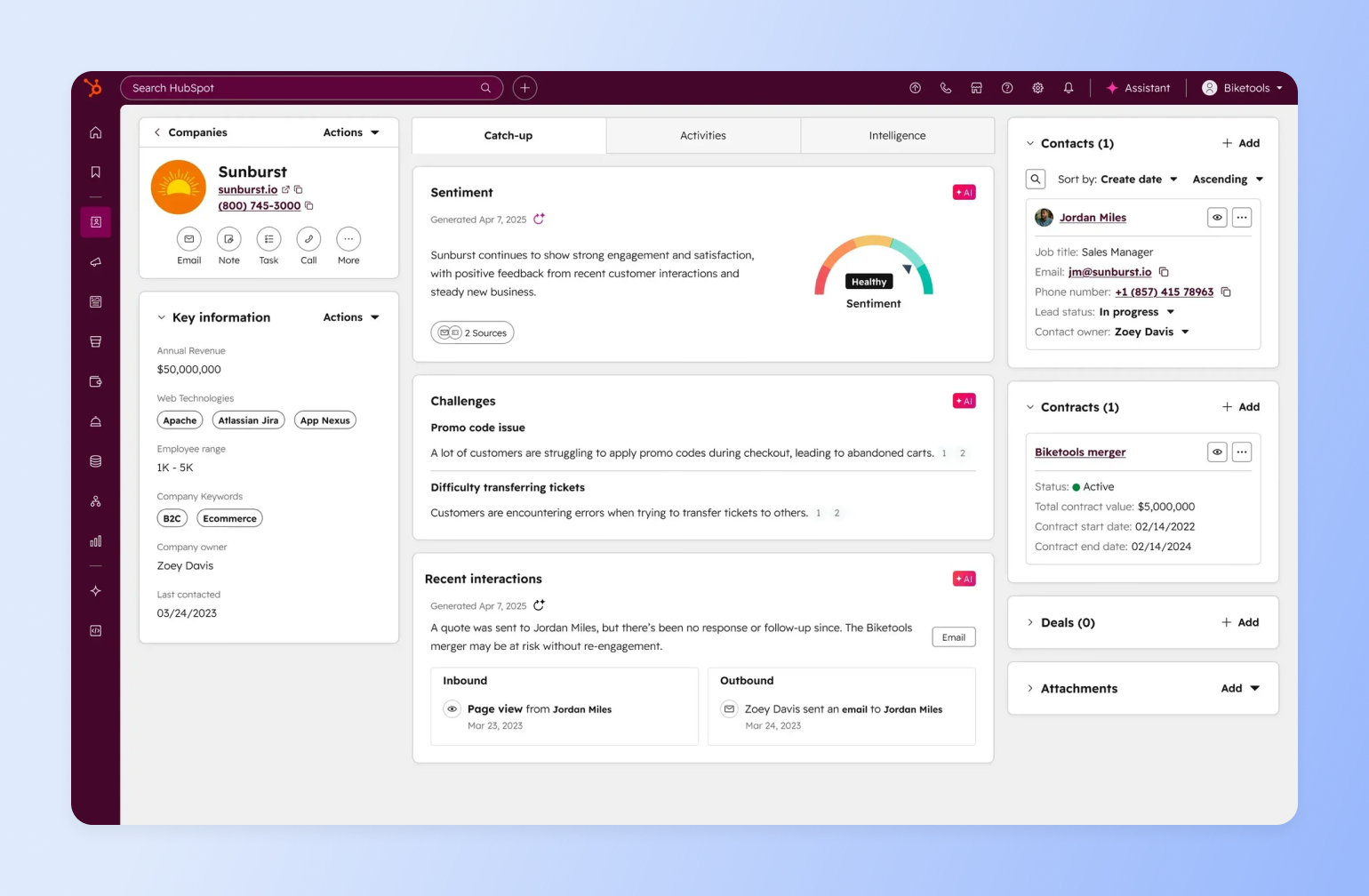Add a new contact in the Contacts panel

click(1241, 143)
